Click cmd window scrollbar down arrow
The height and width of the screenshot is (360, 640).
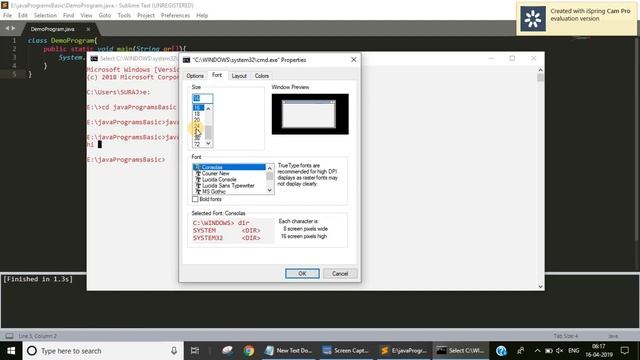540,287
